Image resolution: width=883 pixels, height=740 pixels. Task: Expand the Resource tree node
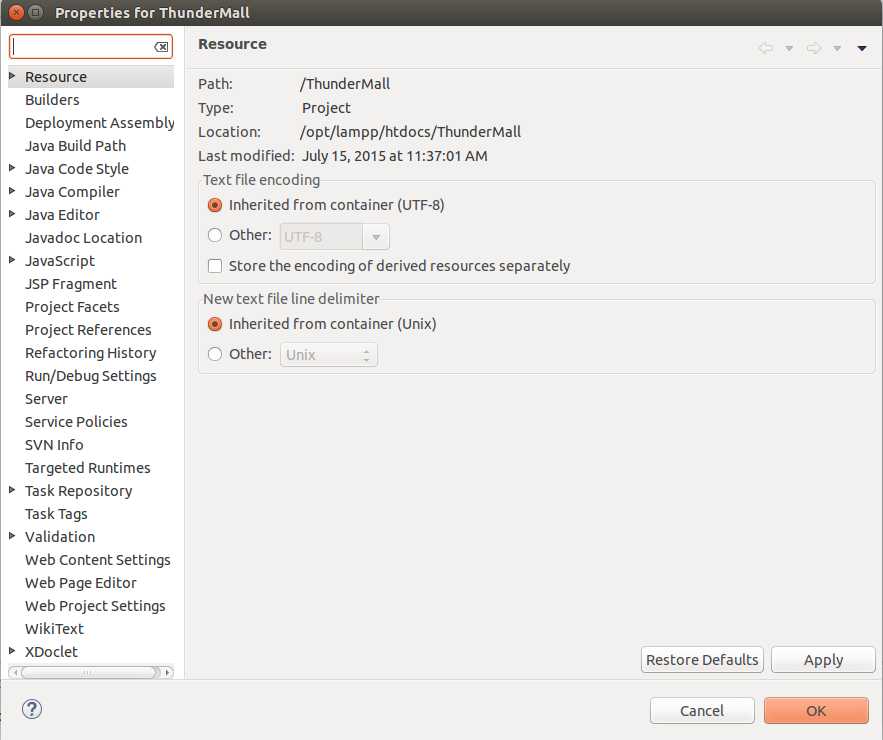coord(12,75)
